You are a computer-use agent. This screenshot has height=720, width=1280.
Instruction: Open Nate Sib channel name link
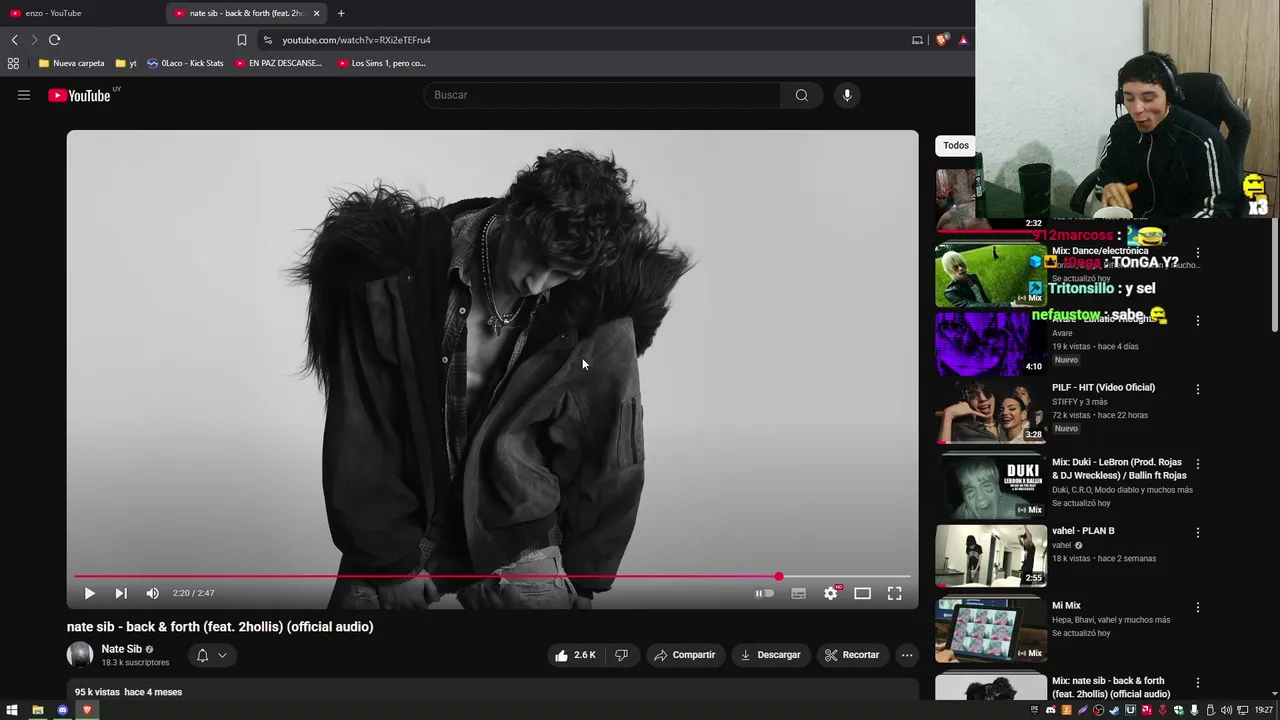point(121,649)
